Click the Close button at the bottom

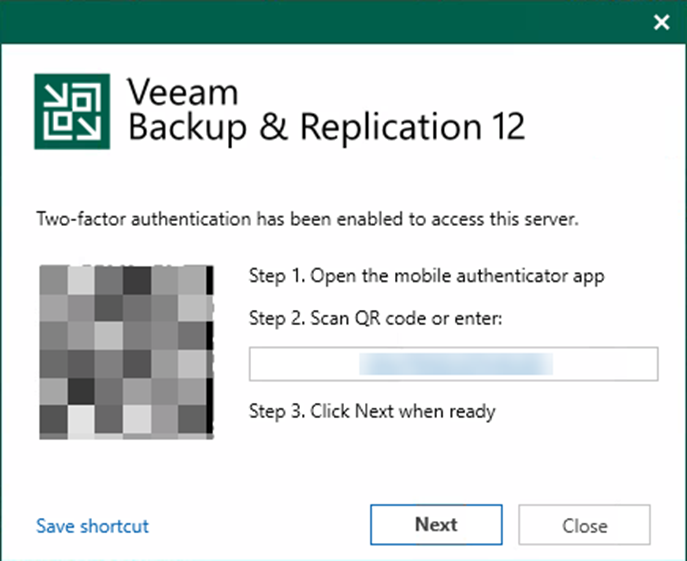[x=584, y=525]
